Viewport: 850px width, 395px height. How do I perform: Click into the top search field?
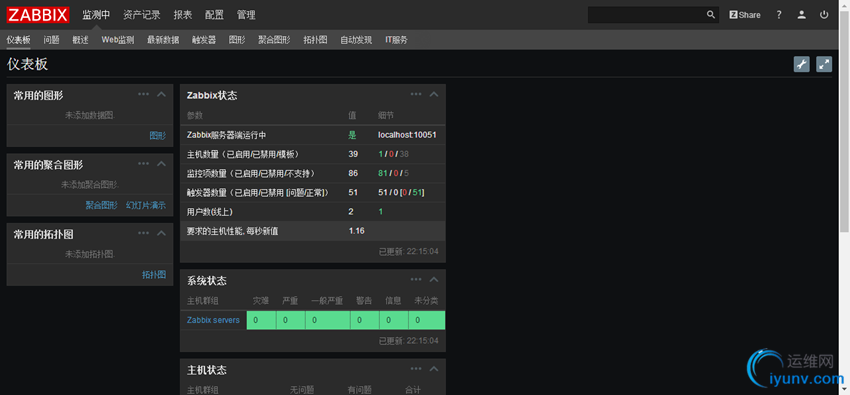[646, 15]
